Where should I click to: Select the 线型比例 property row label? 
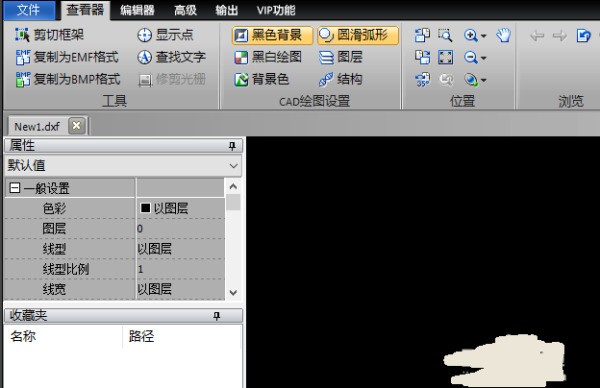pyautogui.click(x=66, y=269)
